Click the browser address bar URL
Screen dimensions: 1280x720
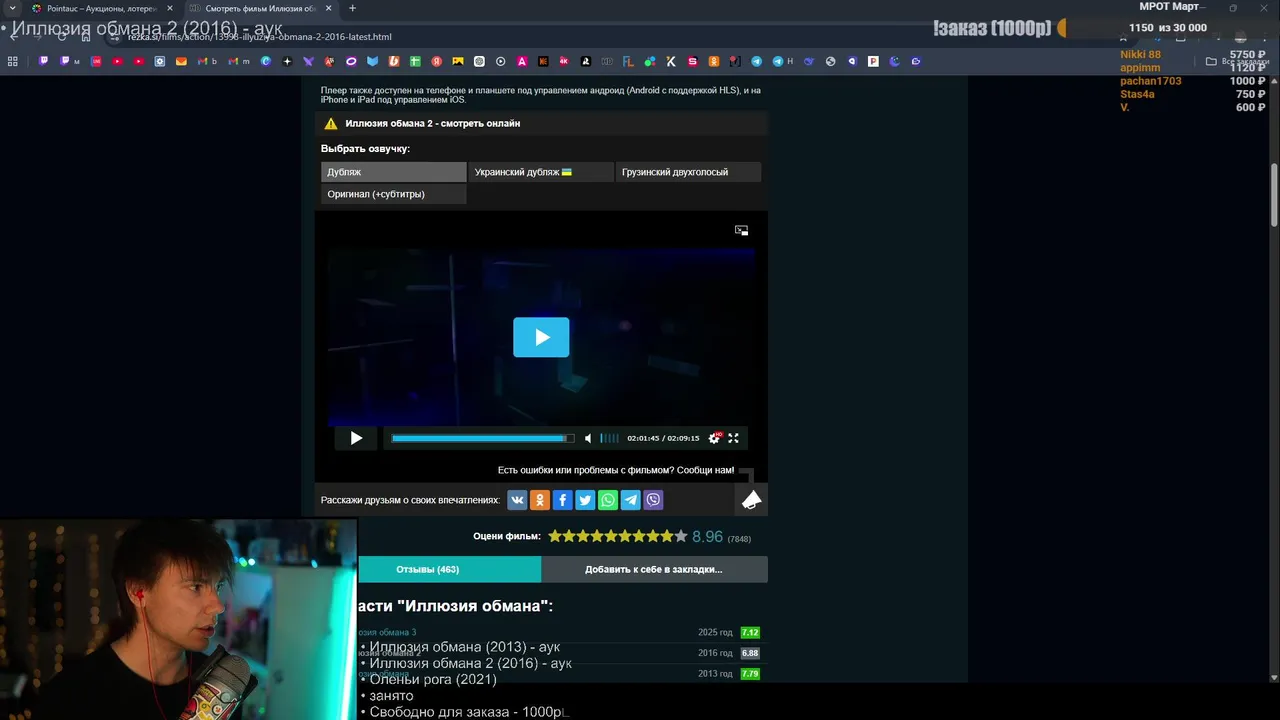(x=259, y=37)
